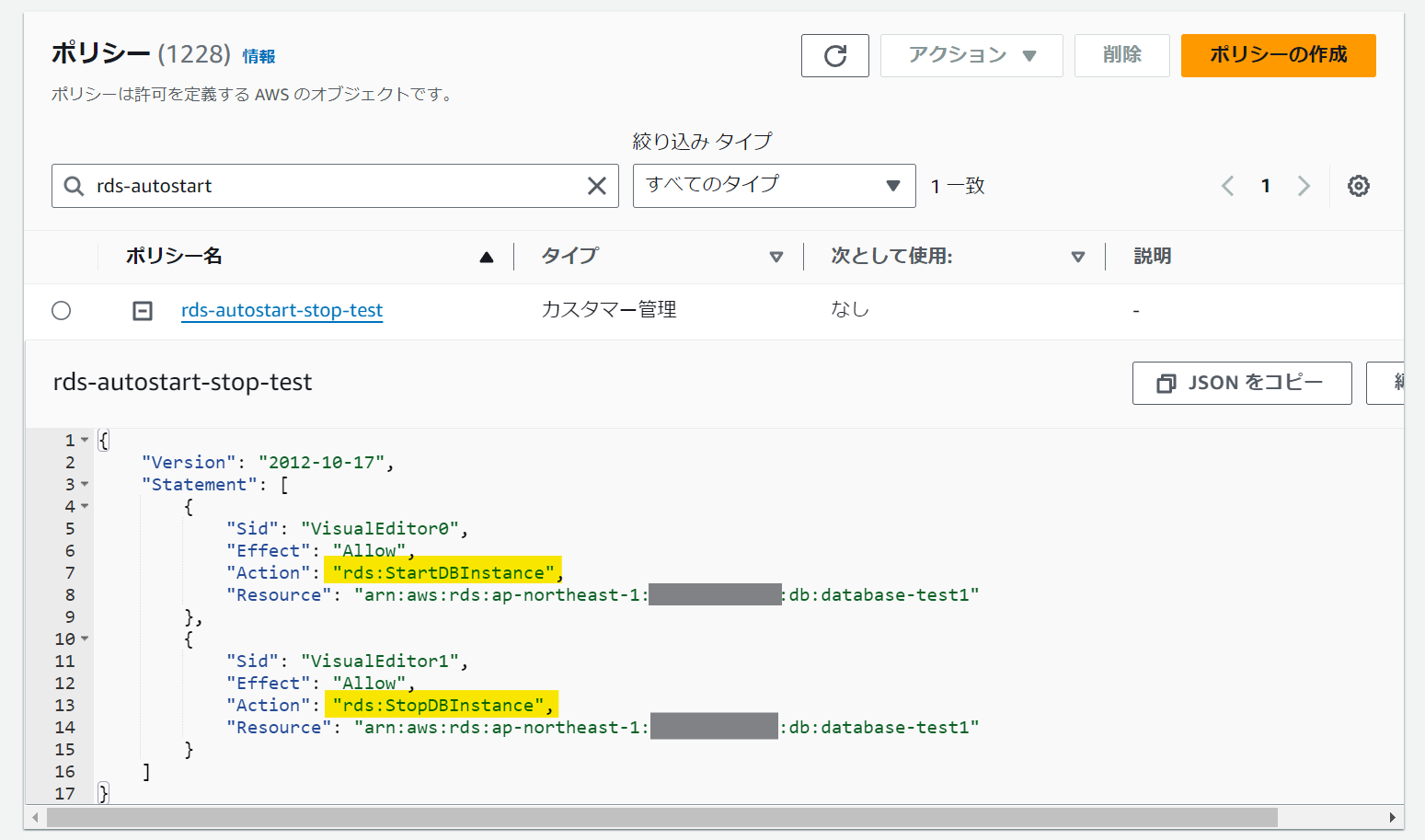Click the カスタマー管理 type cell
The height and width of the screenshot is (840, 1425).
pyautogui.click(x=609, y=310)
